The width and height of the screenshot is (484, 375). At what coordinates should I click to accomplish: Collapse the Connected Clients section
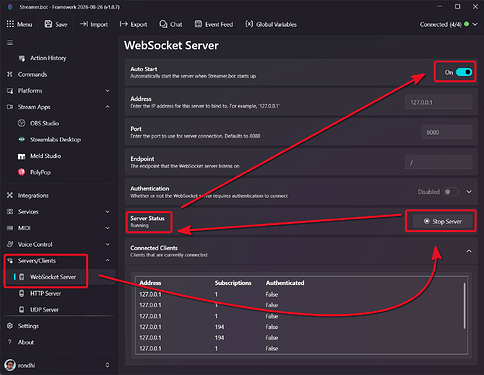pyautogui.click(x=469, y=251)
